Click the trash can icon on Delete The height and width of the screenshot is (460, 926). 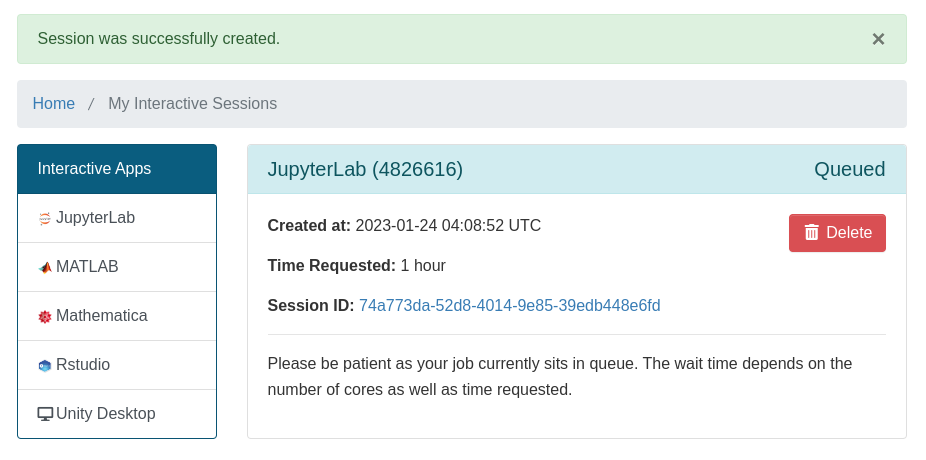[x=812, y=232]
